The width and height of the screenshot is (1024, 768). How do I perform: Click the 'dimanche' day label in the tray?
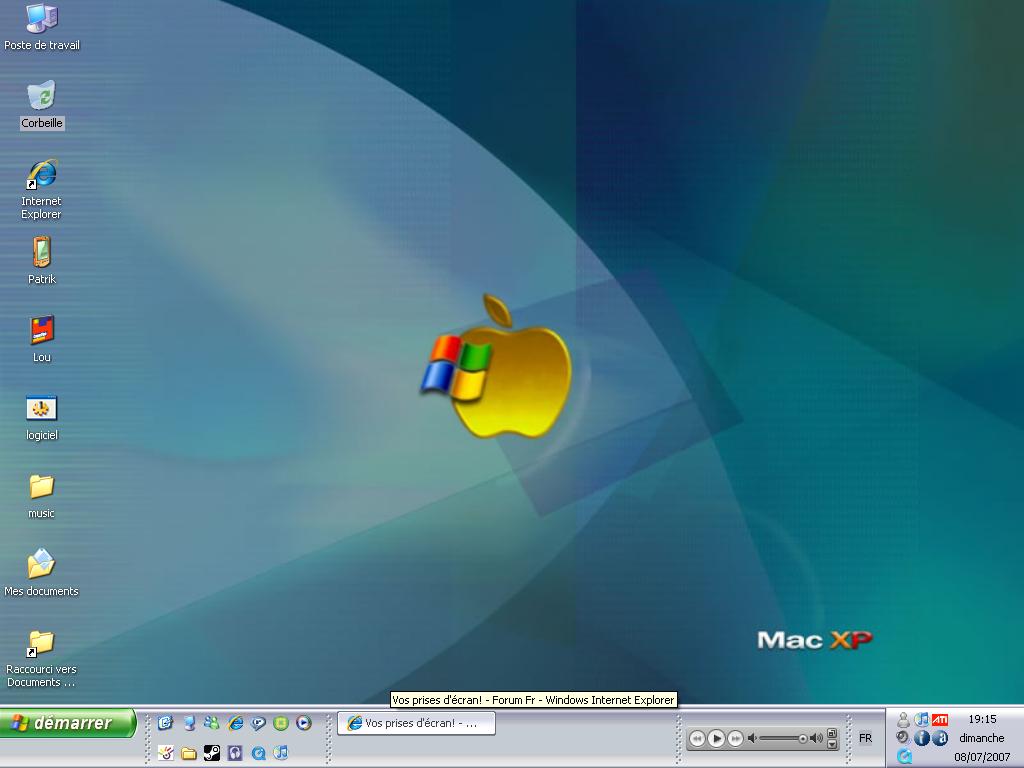point(982,738)
